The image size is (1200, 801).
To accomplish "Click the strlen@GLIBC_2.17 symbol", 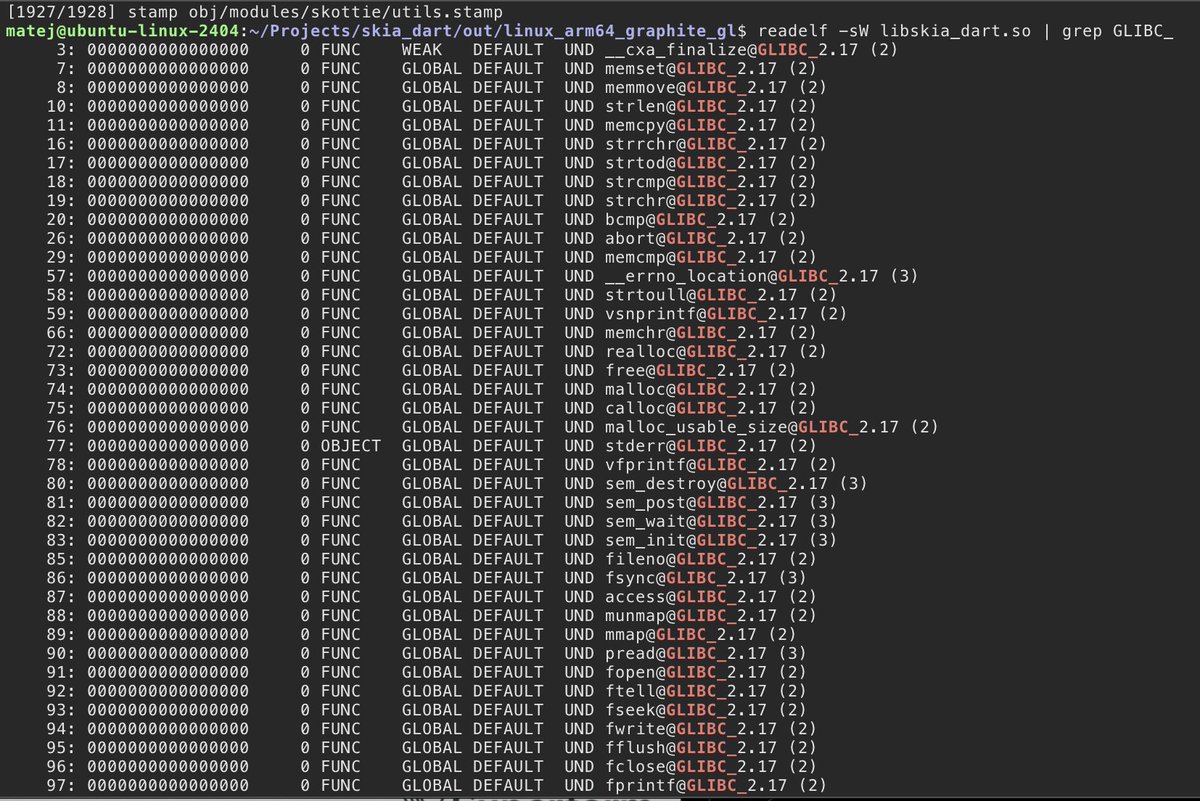I will click(x=690, y=106).
